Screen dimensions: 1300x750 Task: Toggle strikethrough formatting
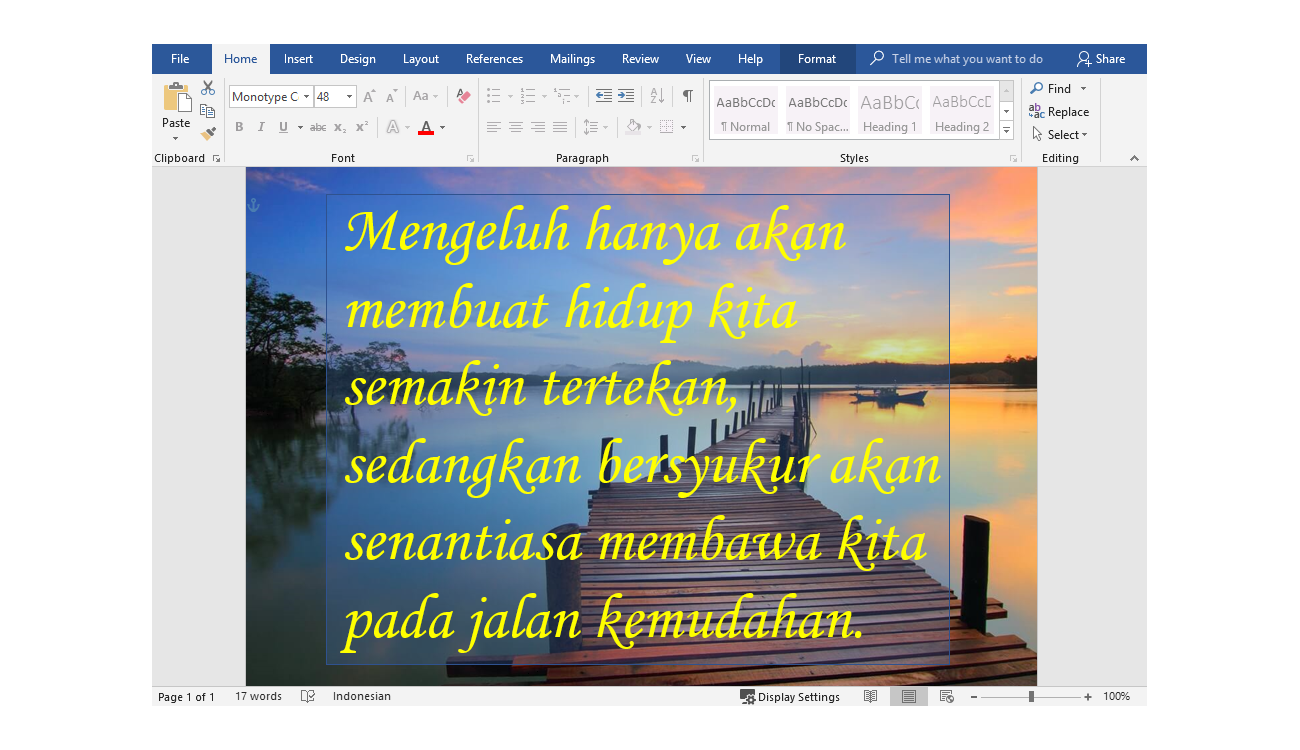(318, 127)
